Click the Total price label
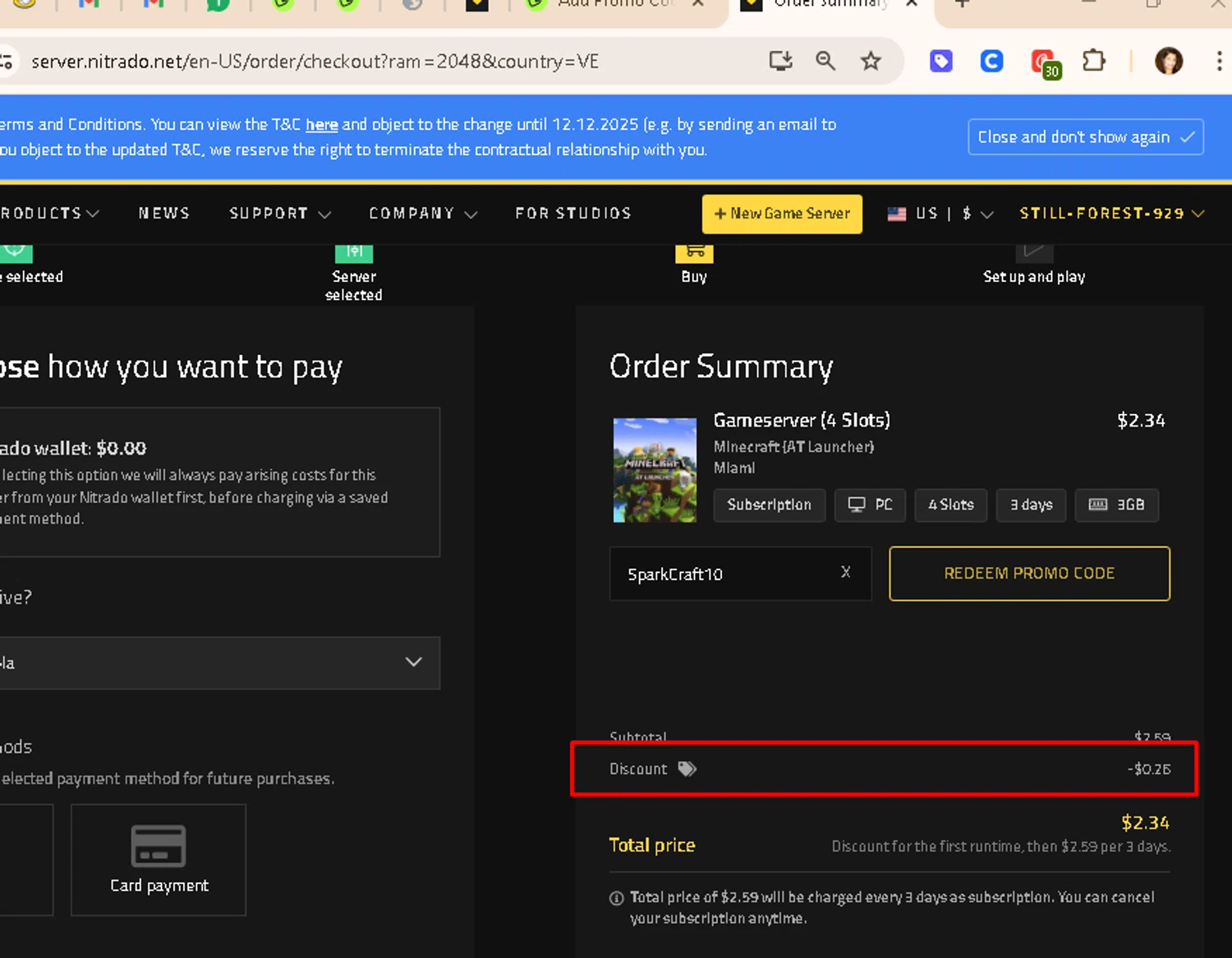The image size is (1232, 958). click(x=652, y=845)
